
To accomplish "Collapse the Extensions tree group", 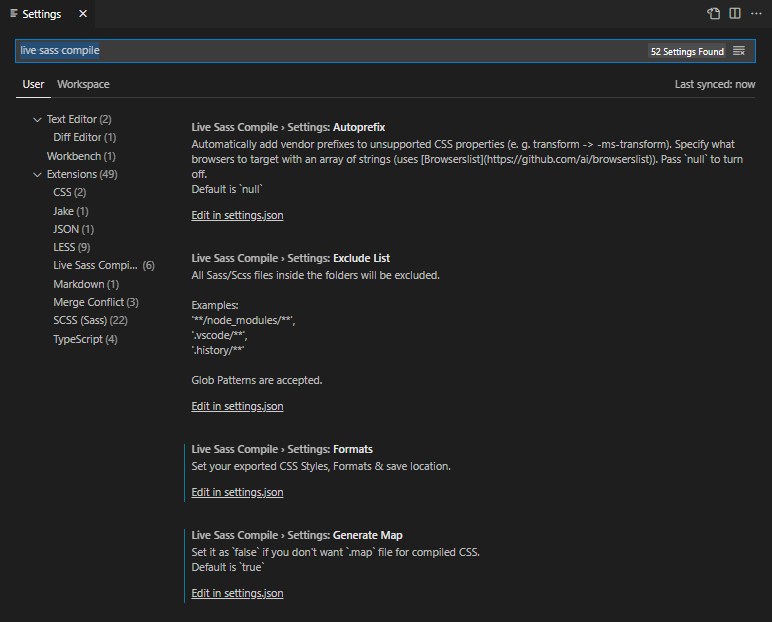I will click(37, 175).
